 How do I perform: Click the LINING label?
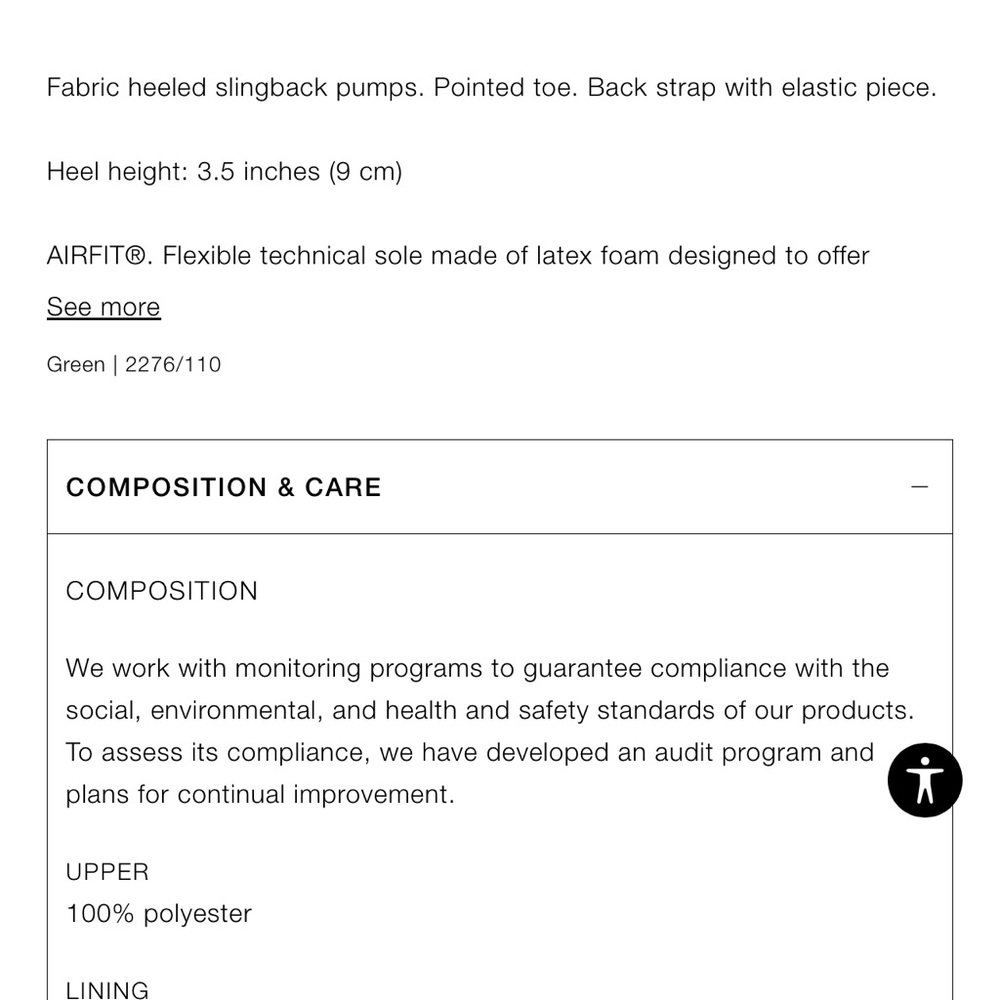pos(107,990)
